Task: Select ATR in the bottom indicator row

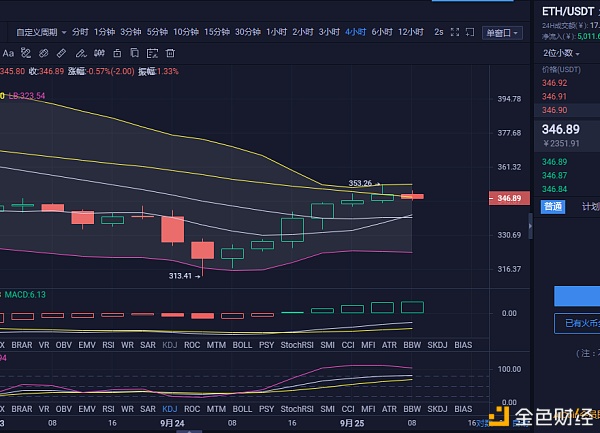Action: tap(389, 409)
